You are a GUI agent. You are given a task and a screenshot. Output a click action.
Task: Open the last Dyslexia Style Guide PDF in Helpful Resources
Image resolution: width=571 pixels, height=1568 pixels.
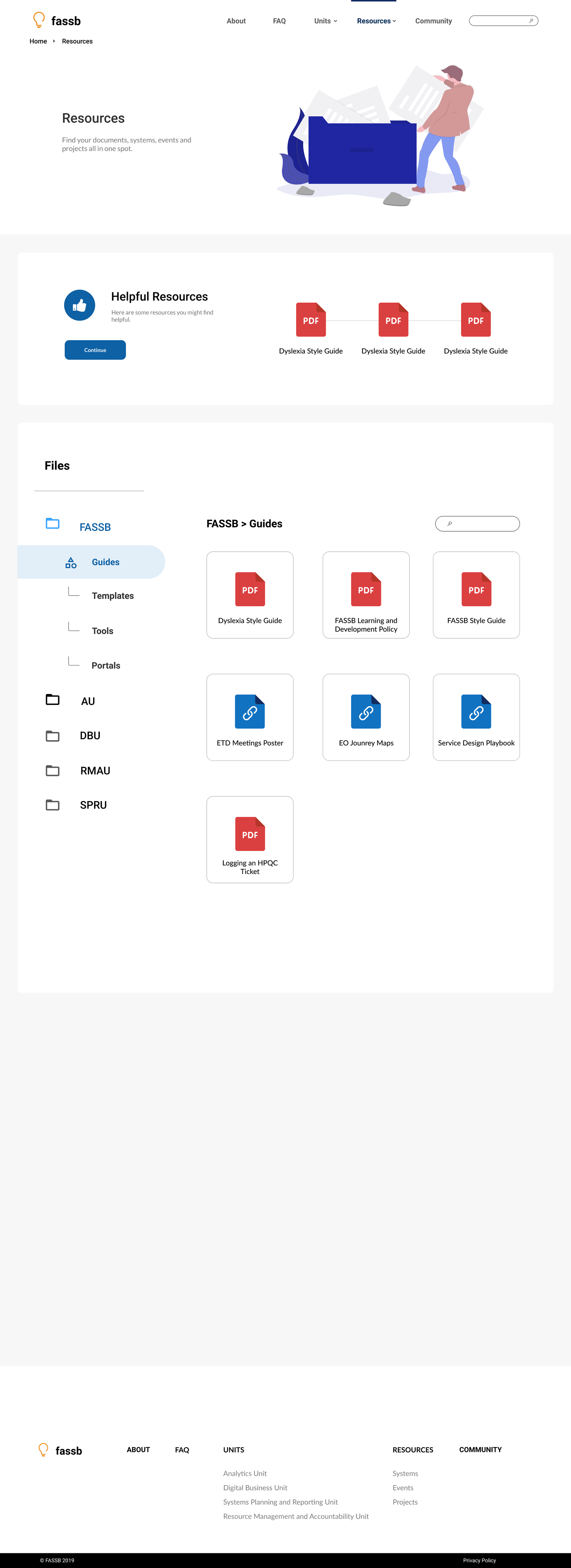(x=476, y=319)
